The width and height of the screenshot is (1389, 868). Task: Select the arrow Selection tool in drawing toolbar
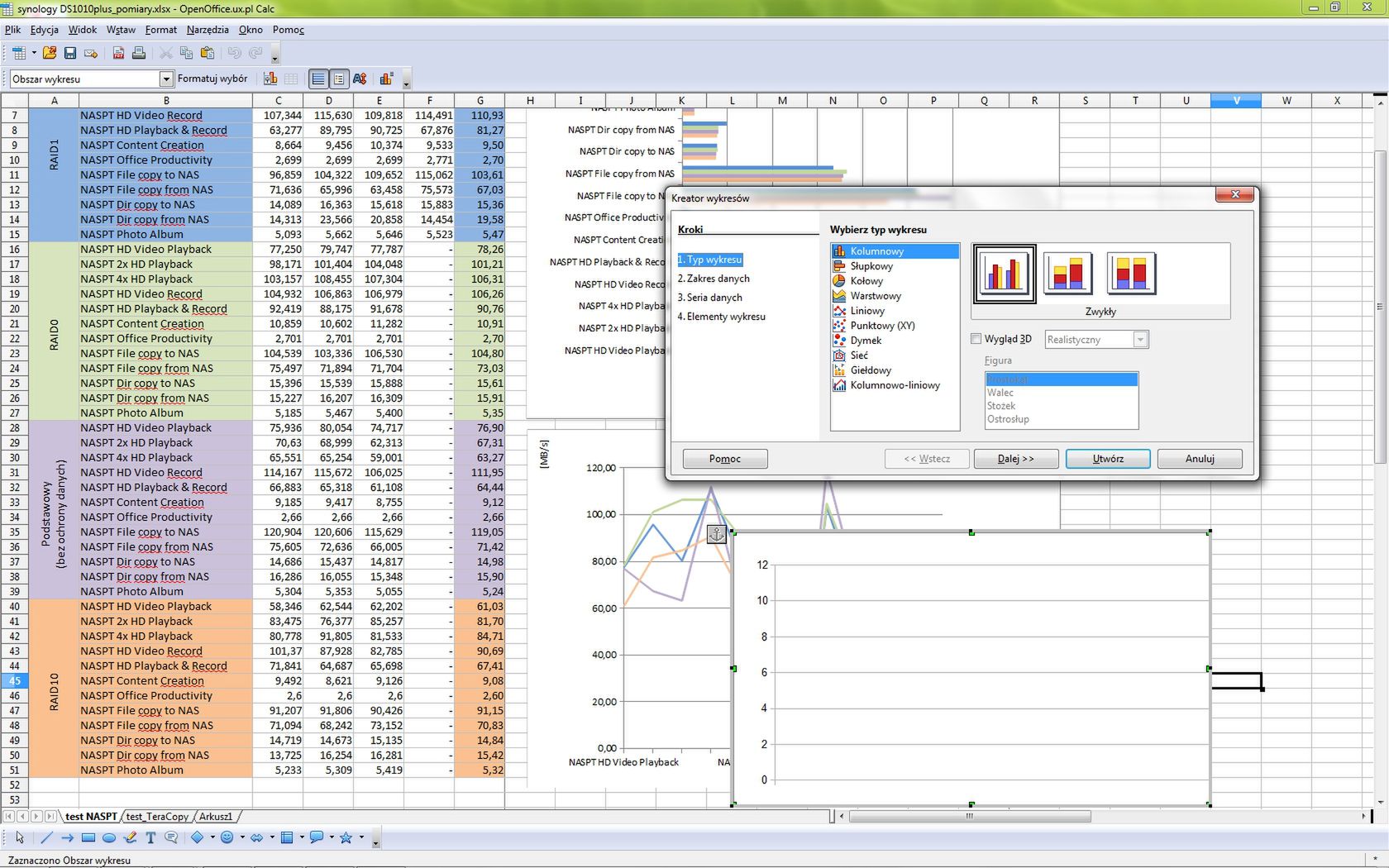pyautogui.click(x=20, y=838)
